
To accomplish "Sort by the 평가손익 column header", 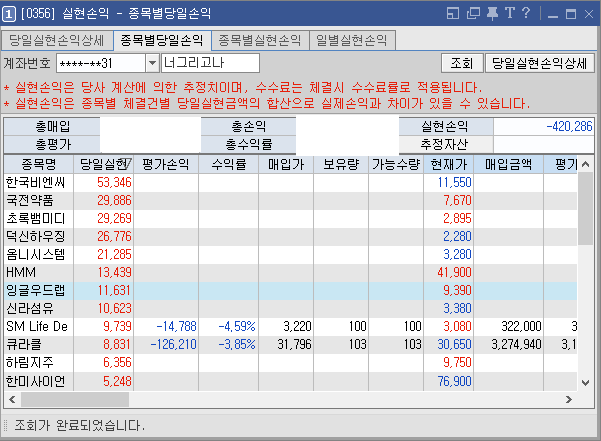I will (166, 164).
